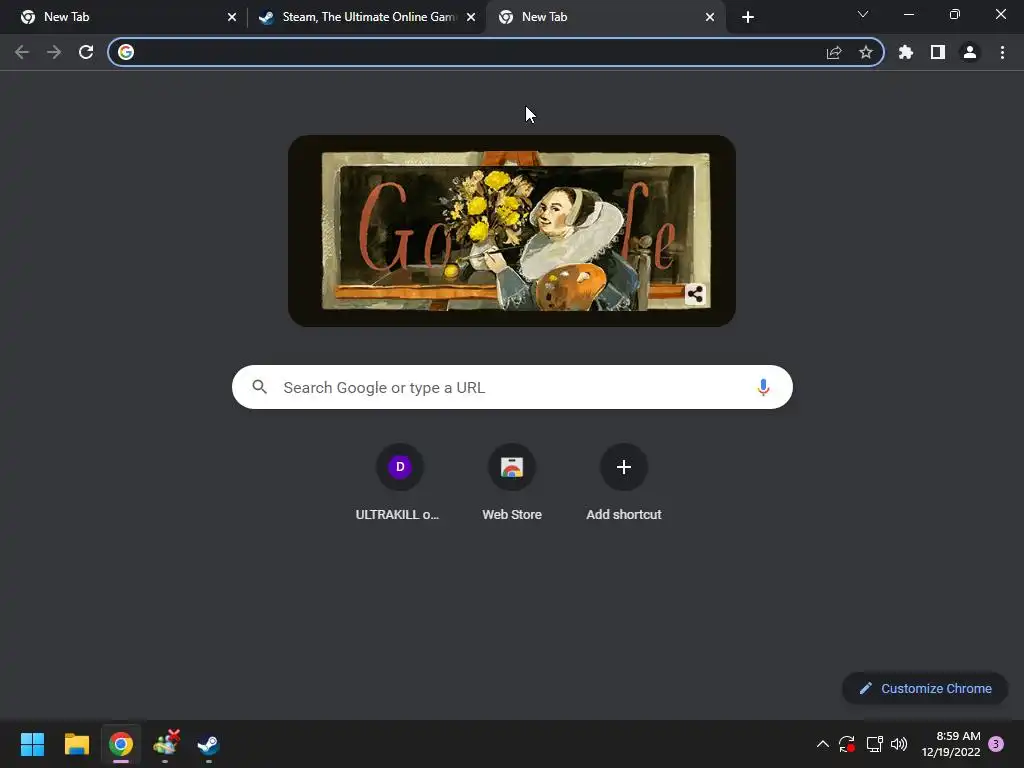Click the magnifier icon in the search box
1024x768 pixels.
[x=260, y=387]
